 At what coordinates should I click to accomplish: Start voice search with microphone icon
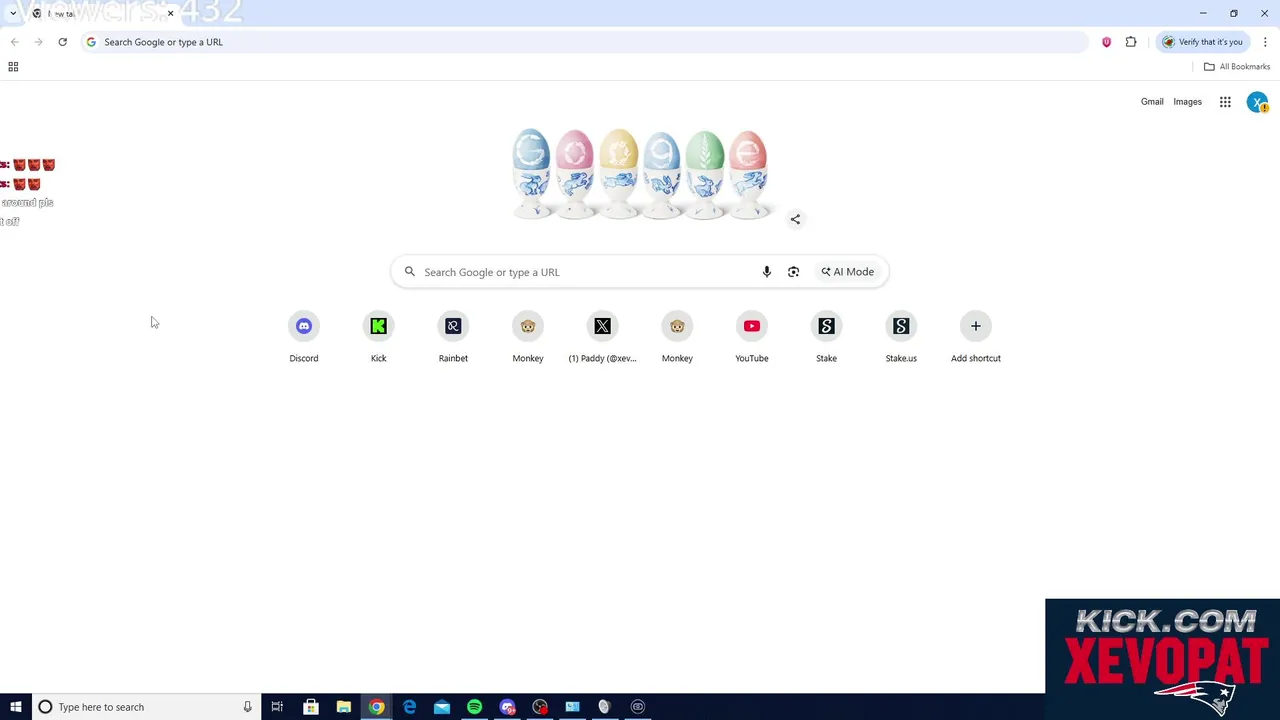click(767, 272)
